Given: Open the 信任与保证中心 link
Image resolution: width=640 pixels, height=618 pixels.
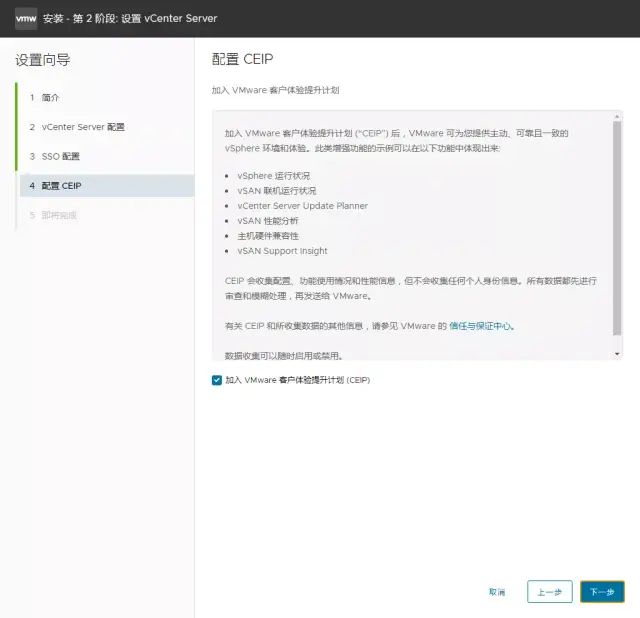Looking at the screenshot, I should point(480,326).
